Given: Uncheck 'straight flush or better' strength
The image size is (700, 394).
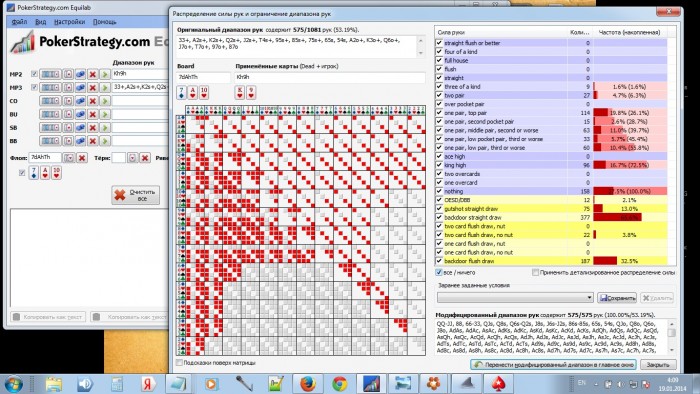Looking at the screenshot, I should coord(439,43).
